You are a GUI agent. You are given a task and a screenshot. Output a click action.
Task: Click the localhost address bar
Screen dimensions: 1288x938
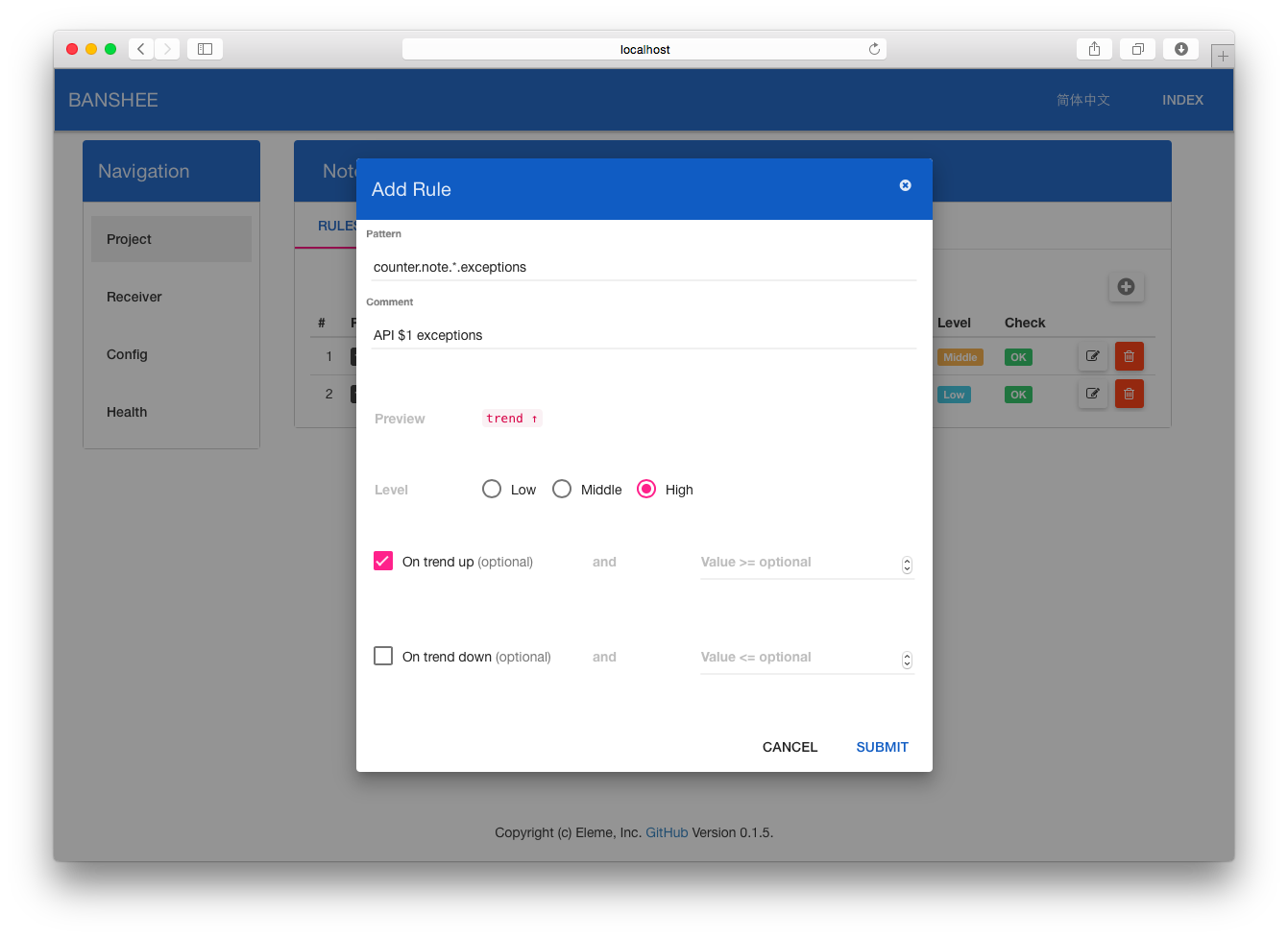click(644, 49)
